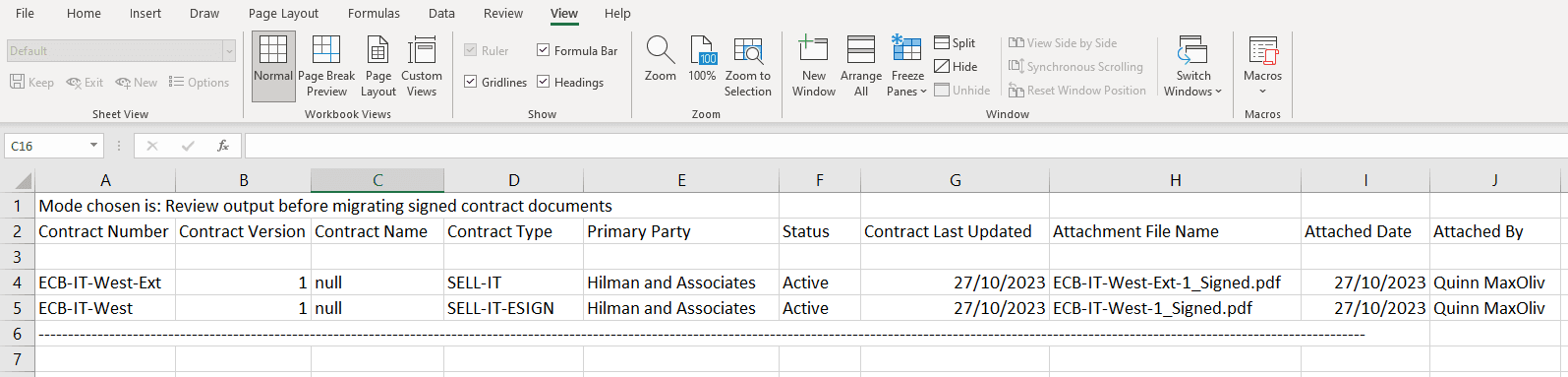Open the Zoom dialog
The height and width of the screenshot is (377, 1568).
[x=661, y=59]
